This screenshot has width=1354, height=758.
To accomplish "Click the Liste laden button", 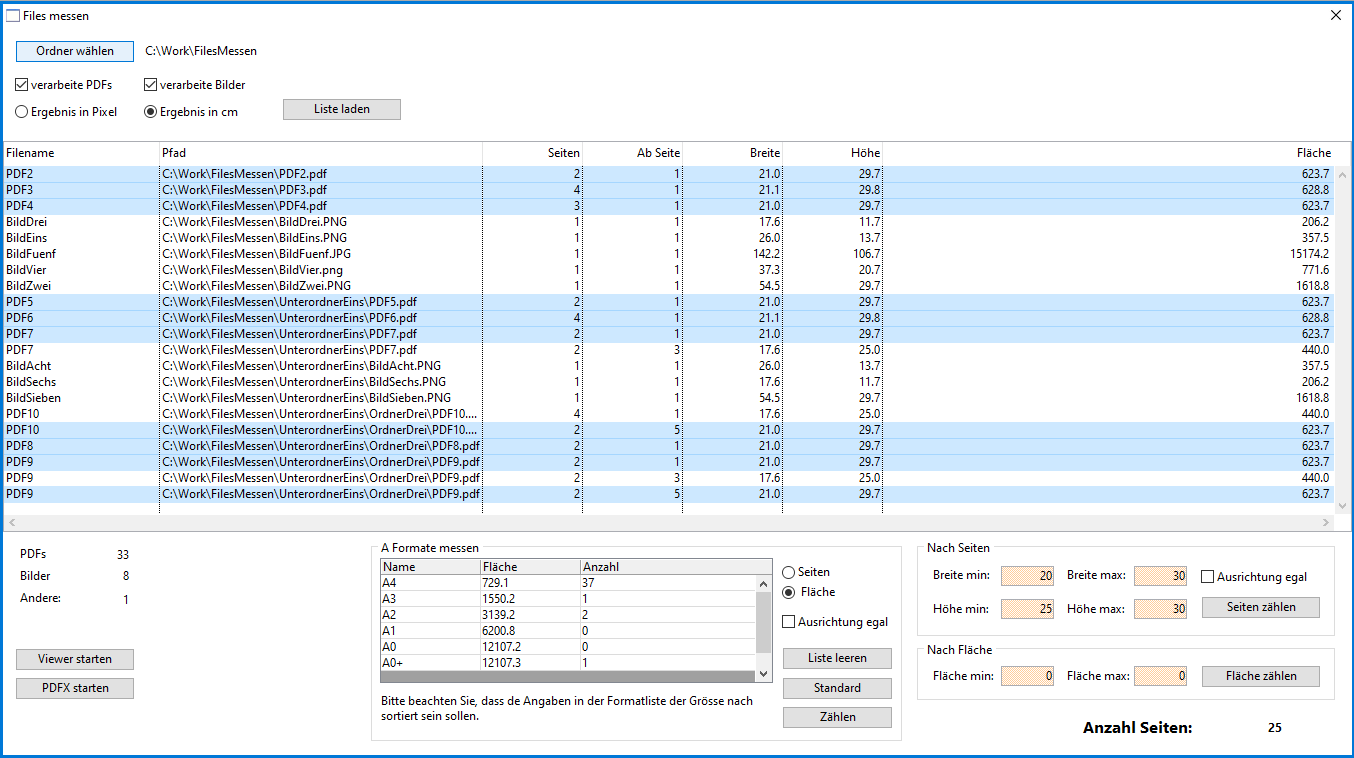I will point(342,109).
